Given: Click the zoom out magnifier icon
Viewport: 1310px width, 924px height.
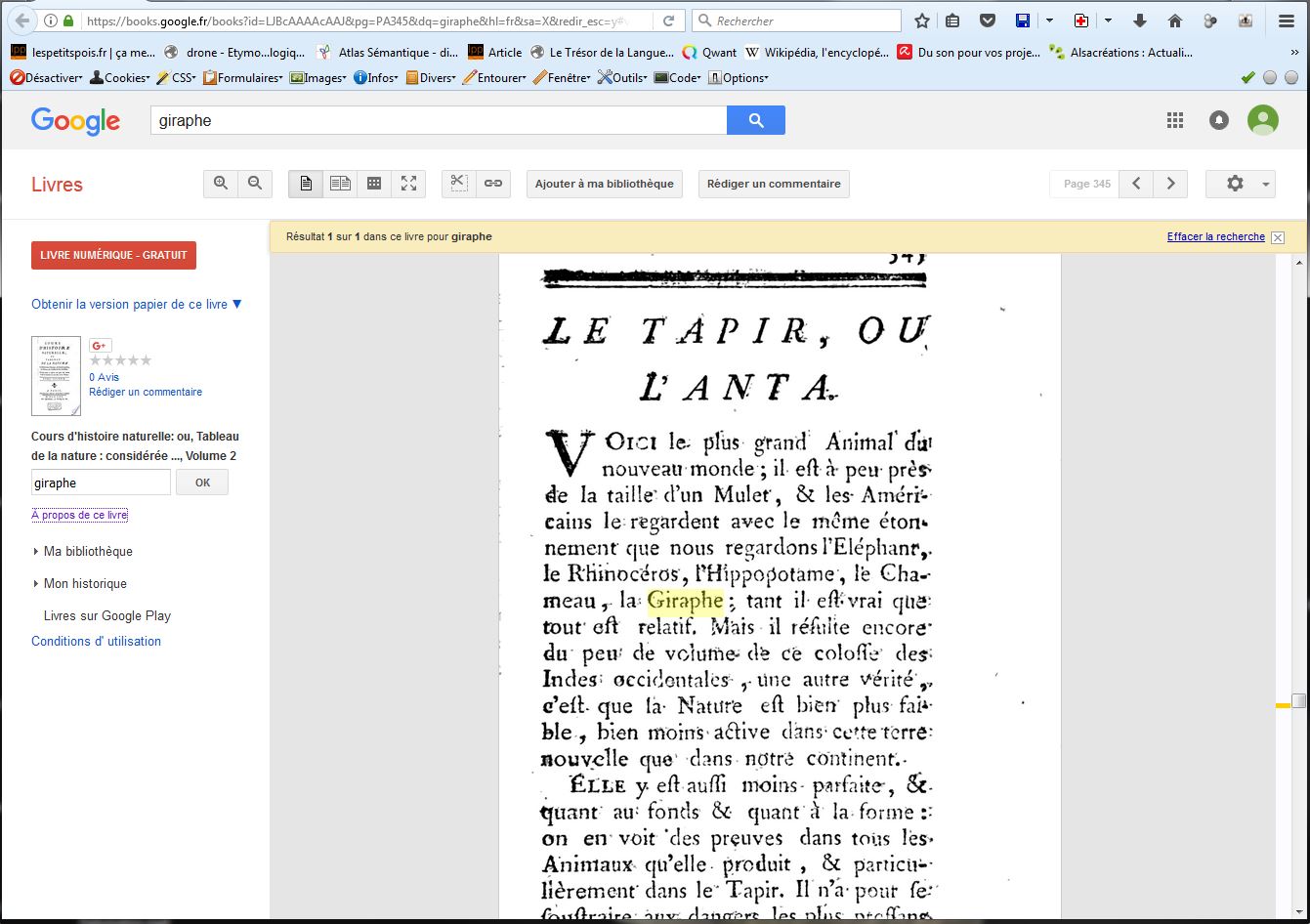Looking at the screenshot, I should coord(255,184).
